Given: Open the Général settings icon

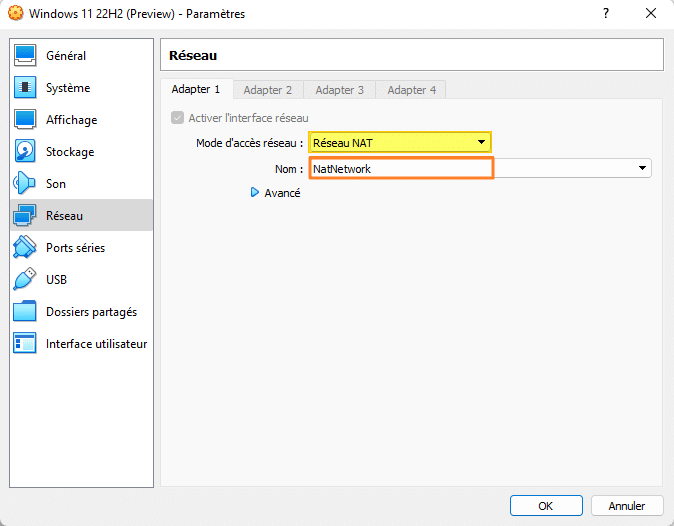Looking at the screenshot, I should (x=25, y=56).
